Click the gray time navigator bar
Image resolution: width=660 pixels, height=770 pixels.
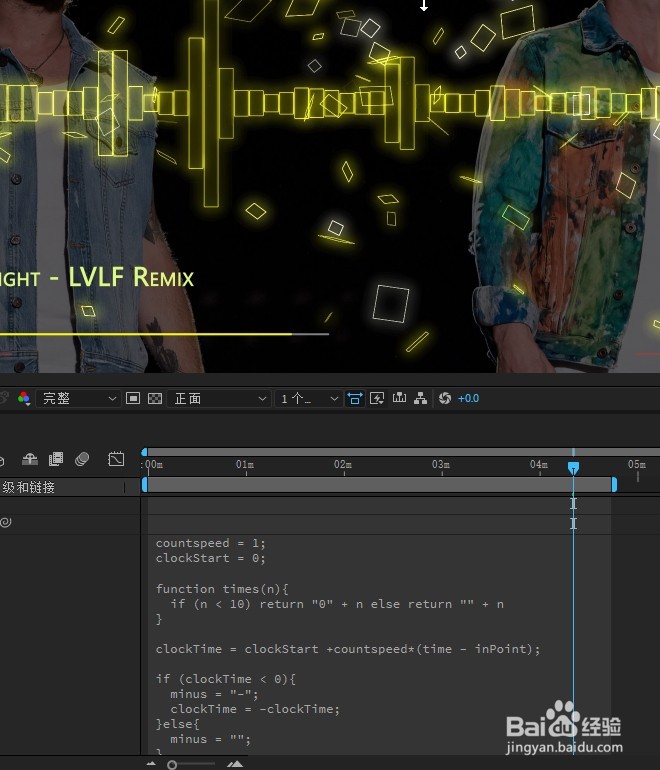pos(403,452)
